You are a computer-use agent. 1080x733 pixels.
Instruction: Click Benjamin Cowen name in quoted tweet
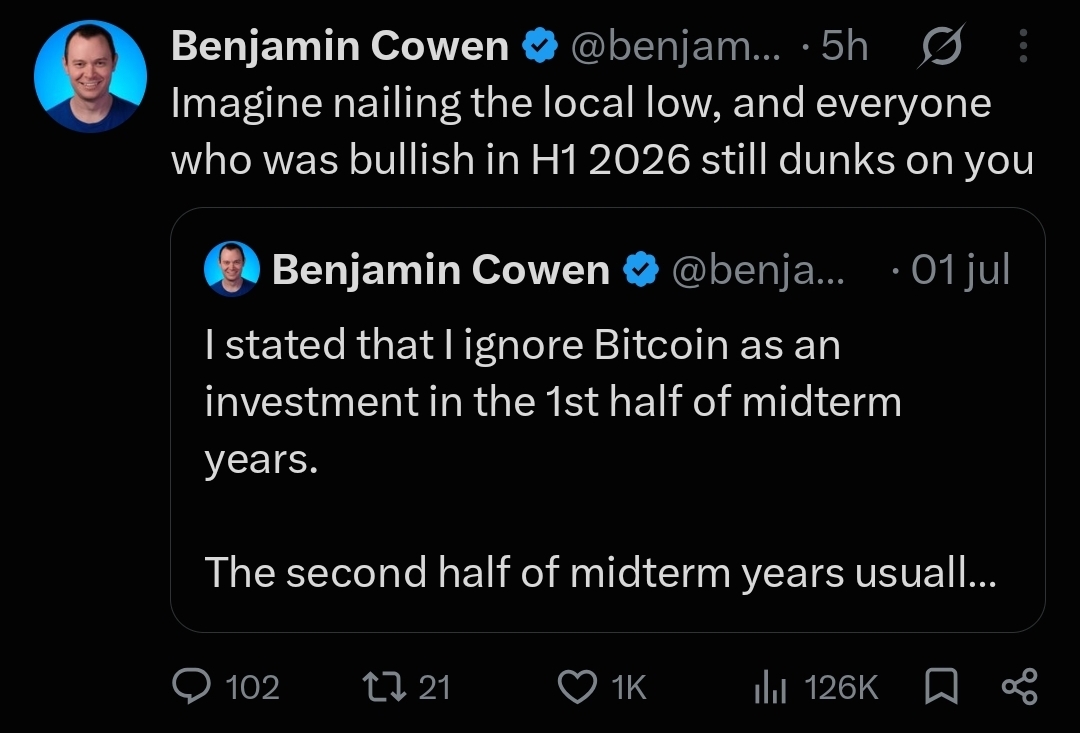coord(441,269)
